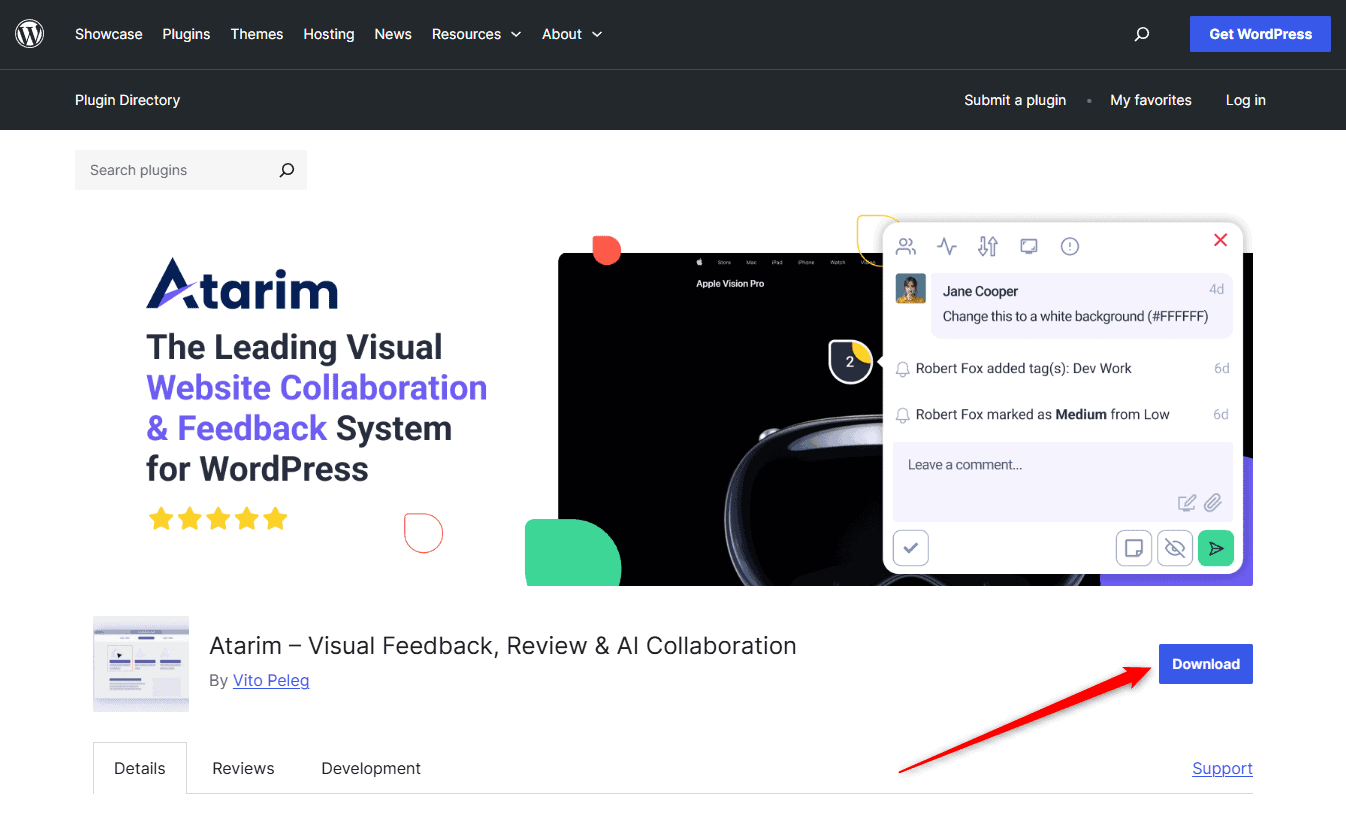Open the site search magnifier in header
Screen dimensions: 1346x817
(x=1142, y=34)
